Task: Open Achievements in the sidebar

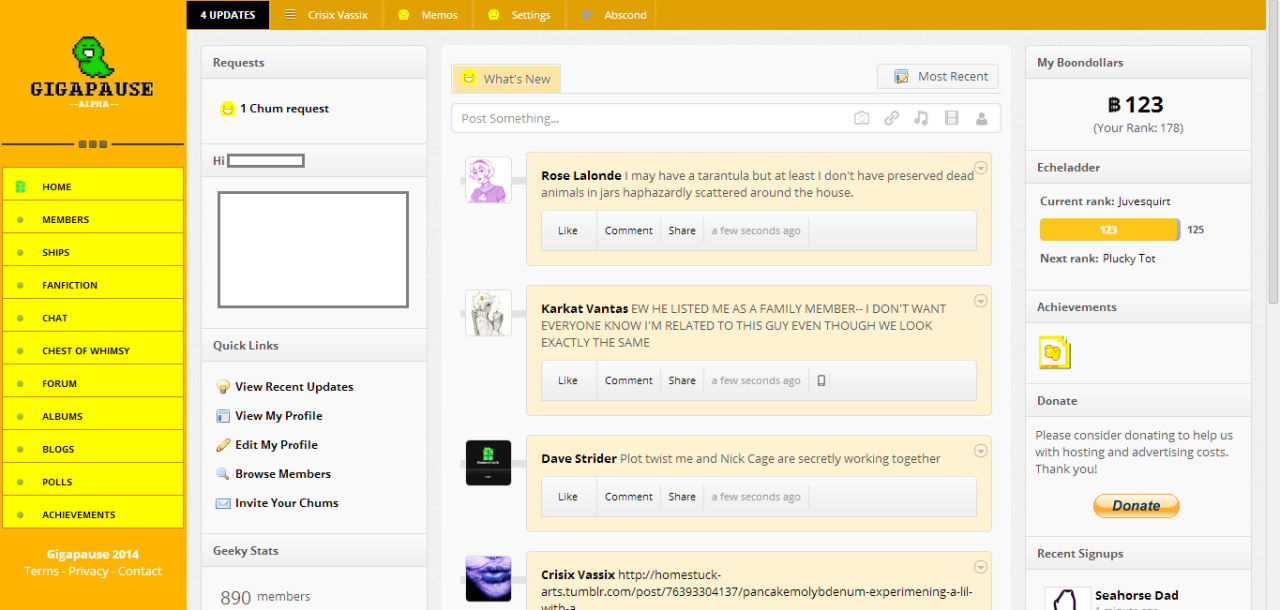Action: 93,514
